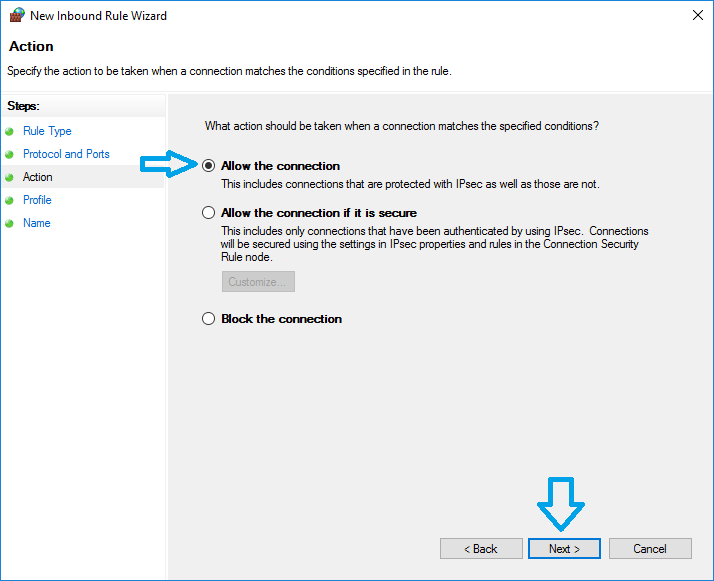Click the green bullet beside Profile
714x581 pixels.
tap(10, 200)
